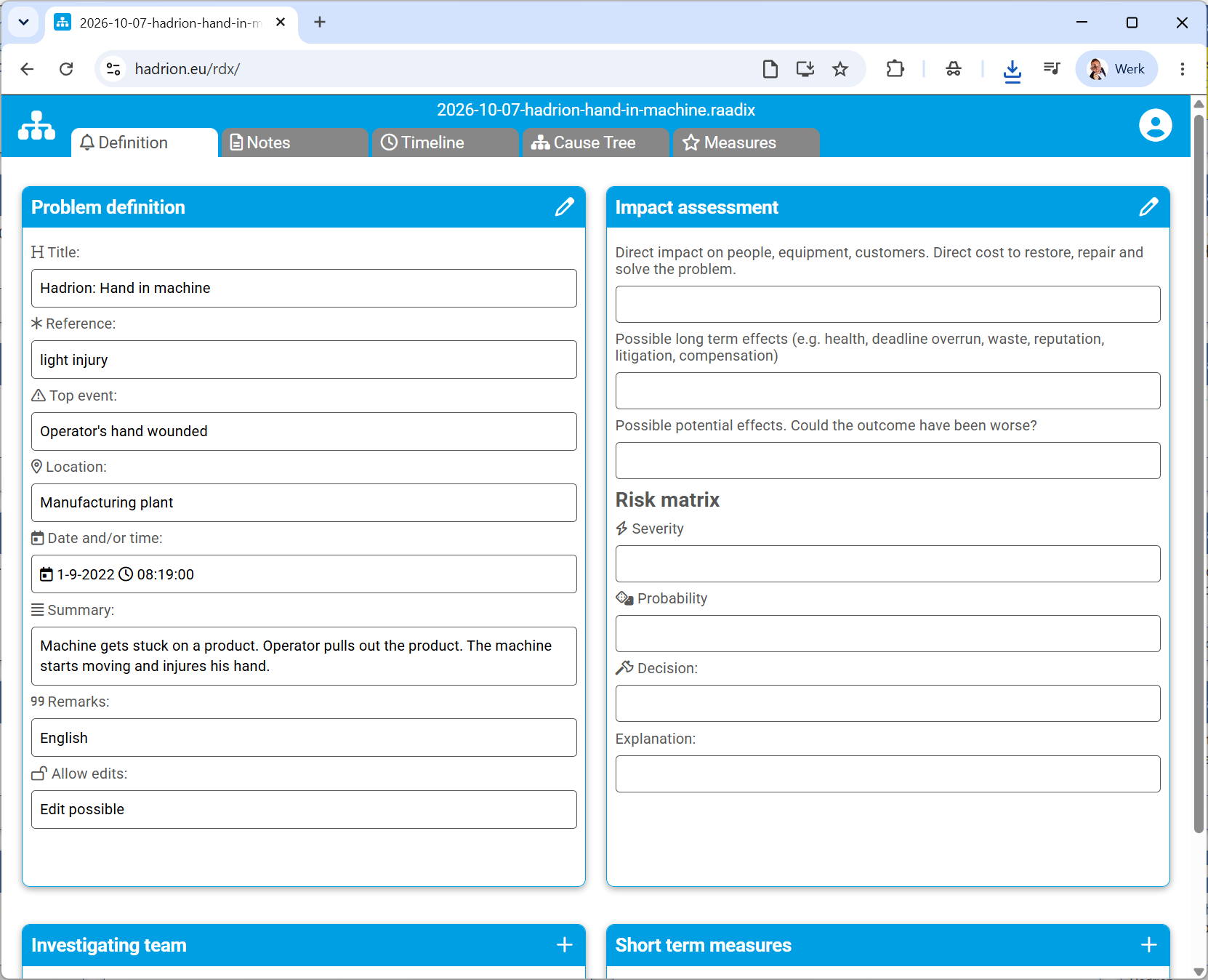Open the browser extensions puzzle icon
Screen dimensions: 1208x980
(895, 69)
